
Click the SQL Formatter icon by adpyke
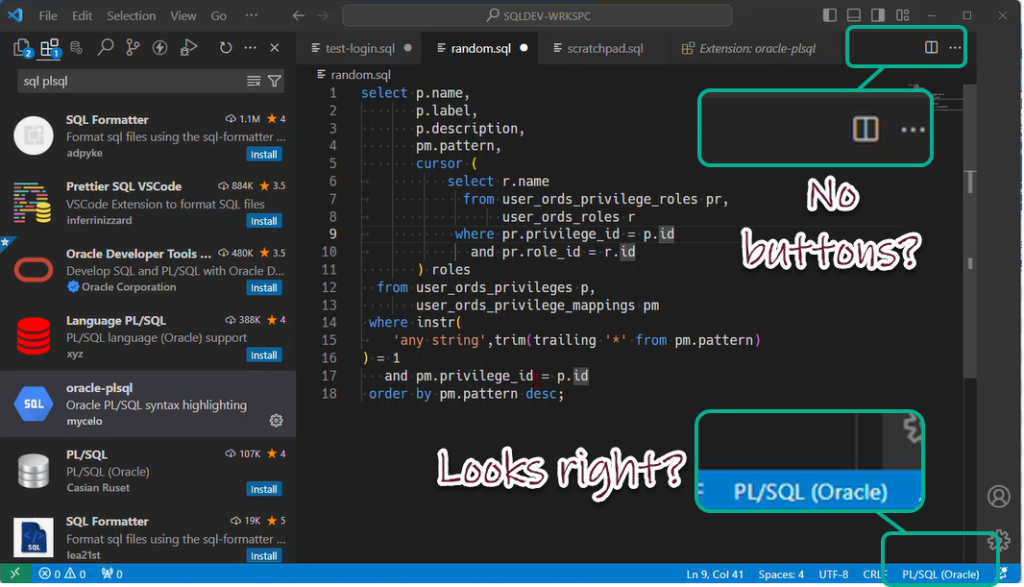tap(33, 135)
